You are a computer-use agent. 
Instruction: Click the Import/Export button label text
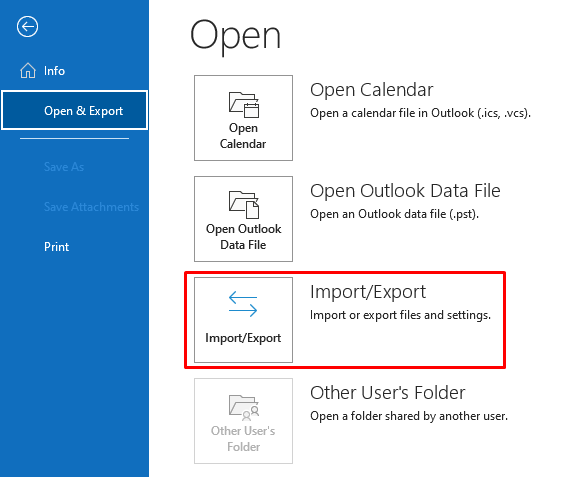tap(243, 338)
